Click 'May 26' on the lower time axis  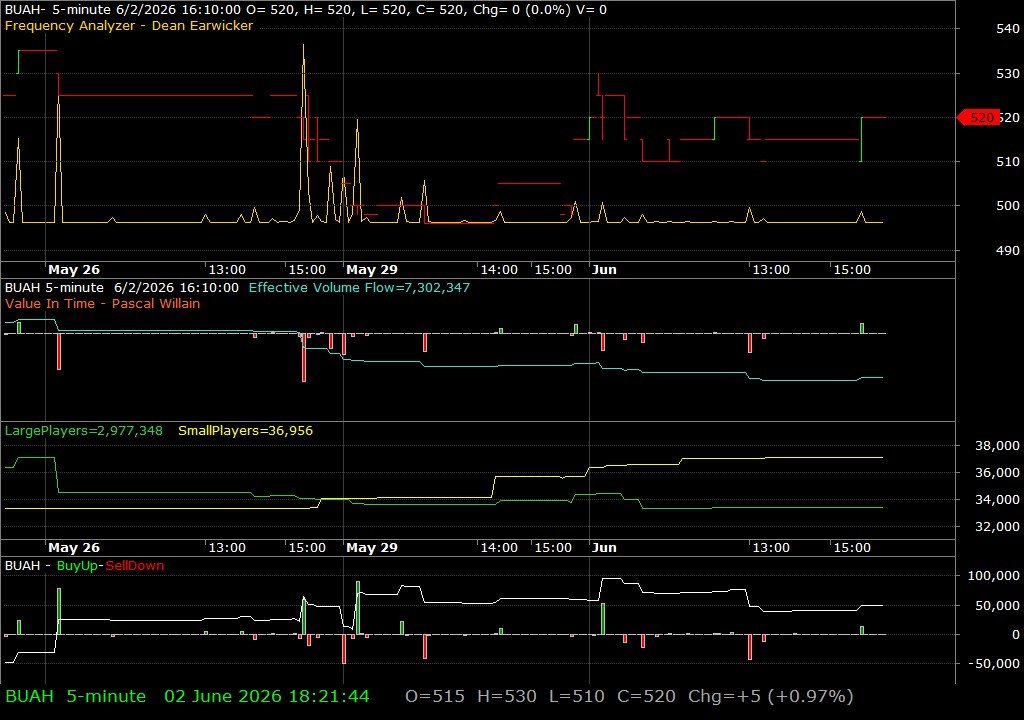tap(74, 548)
